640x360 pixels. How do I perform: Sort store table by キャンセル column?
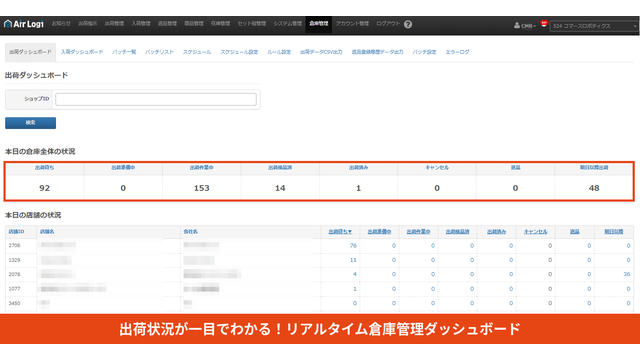[x=536, y=232]
